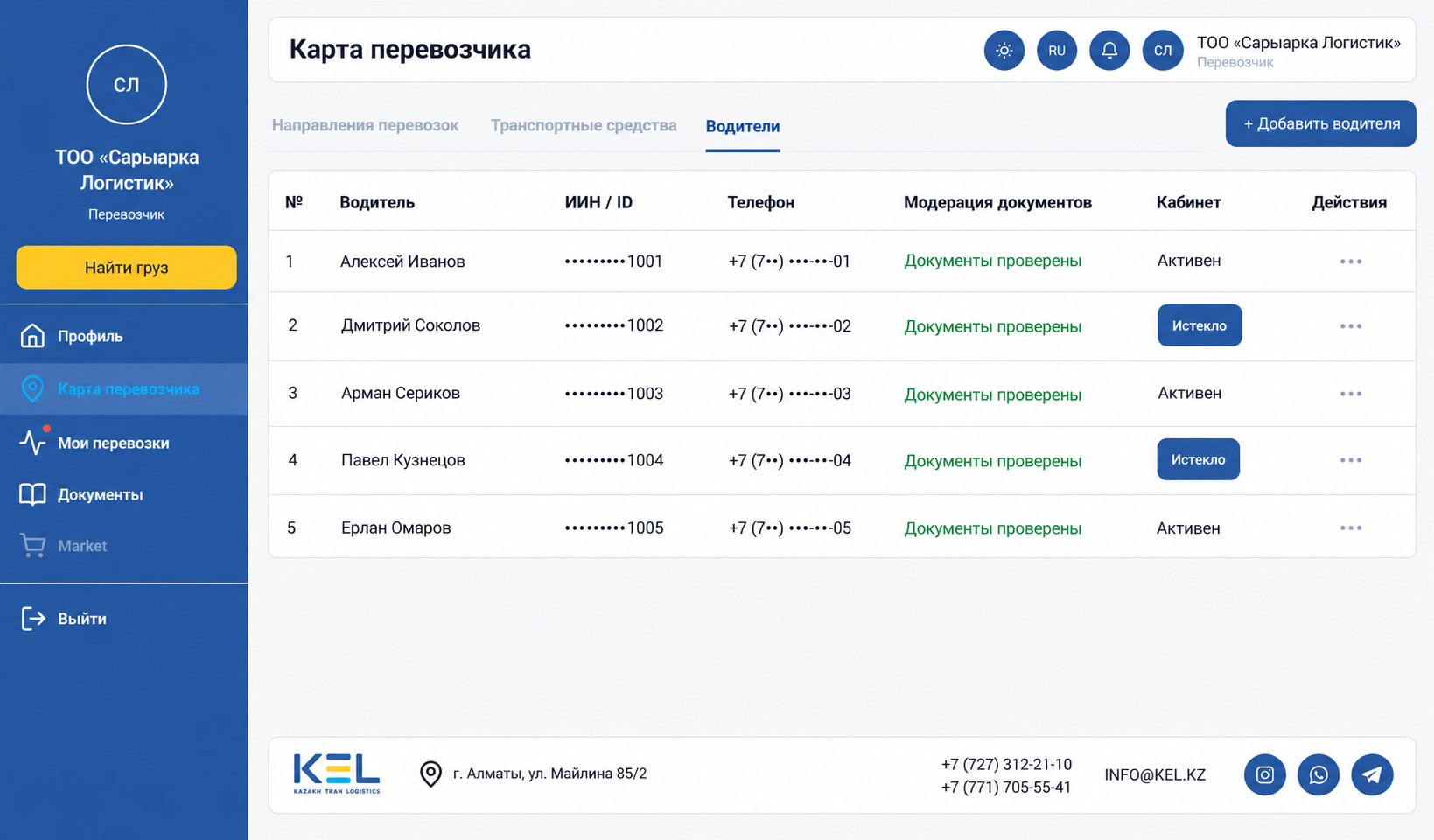Click the Найти груз button
Image resolution: width=1434 pixels, height=840 pixels.
pos(126,268)
